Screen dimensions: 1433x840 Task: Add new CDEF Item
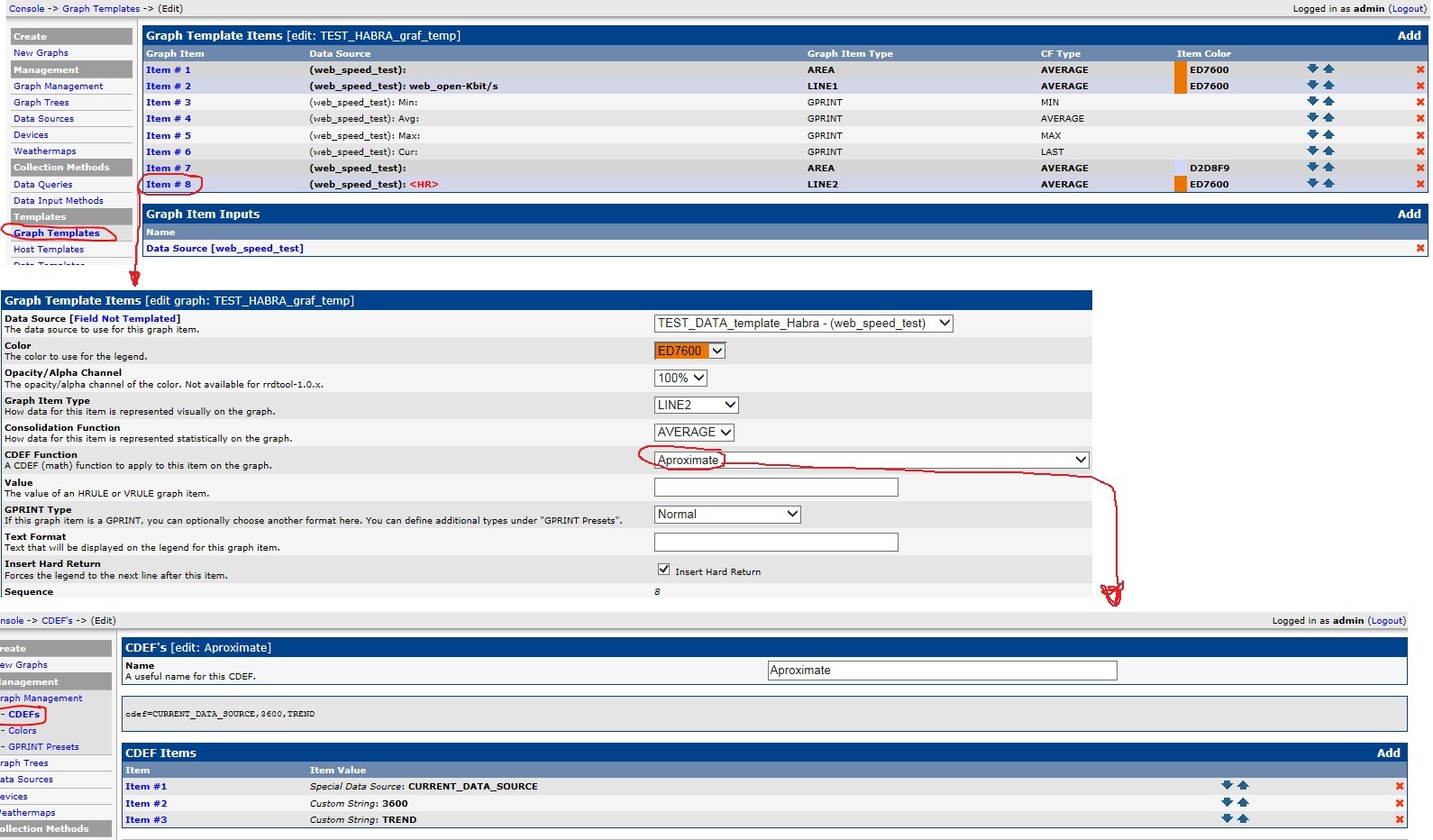(x=1388, y=753)
